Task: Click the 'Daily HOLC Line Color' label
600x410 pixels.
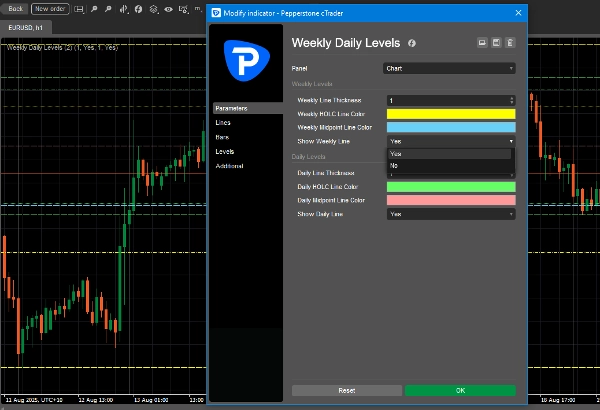Action: click(328, 187)
